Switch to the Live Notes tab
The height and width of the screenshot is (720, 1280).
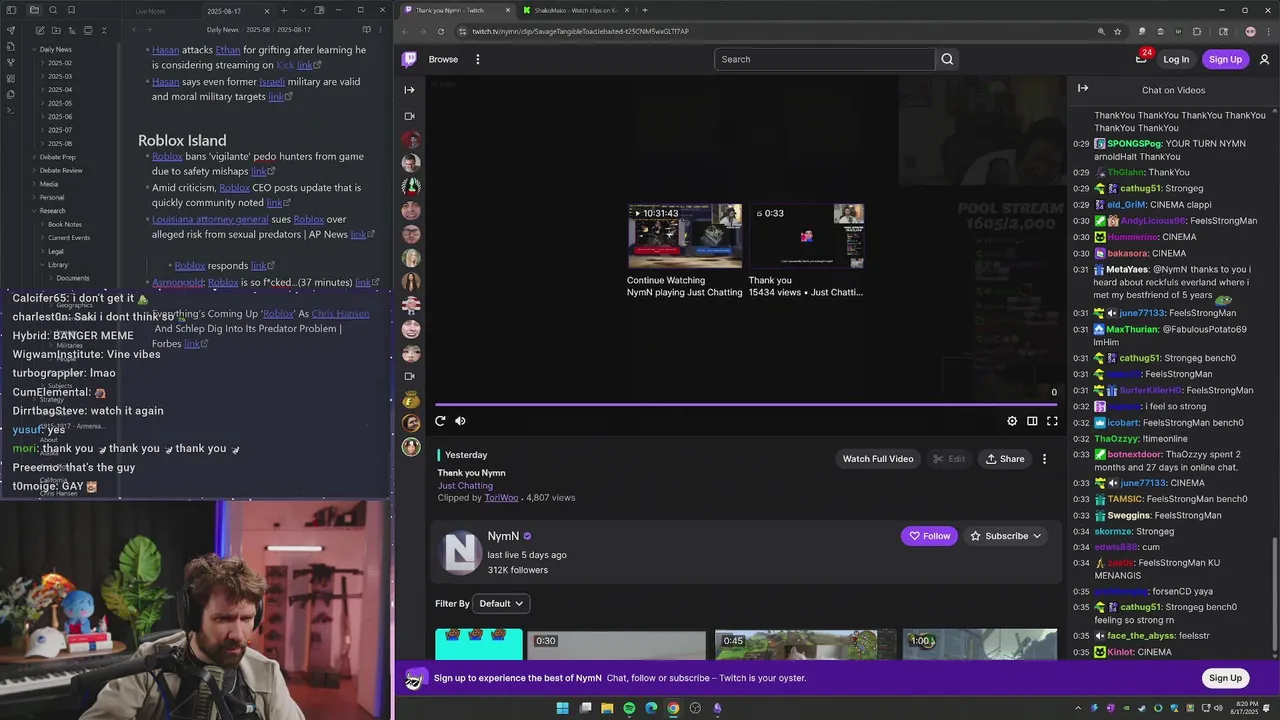pyautogui.click(x=150, y=10)
